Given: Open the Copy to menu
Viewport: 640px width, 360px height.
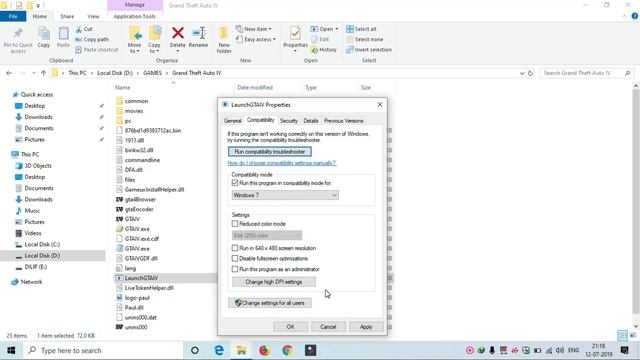Looking at the screenshot, I should (x=154, y=40).
